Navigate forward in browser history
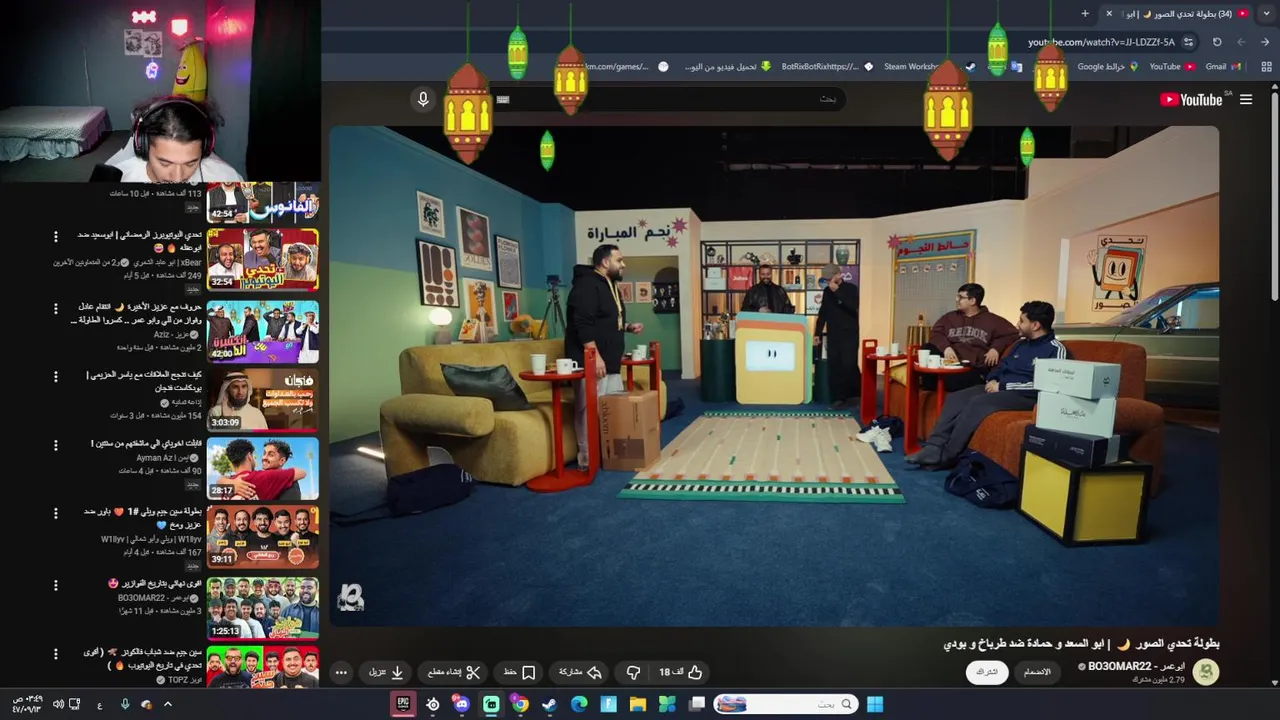Screen dimensions: 1280x720 pyautogui.click(x=1241, y=42)
